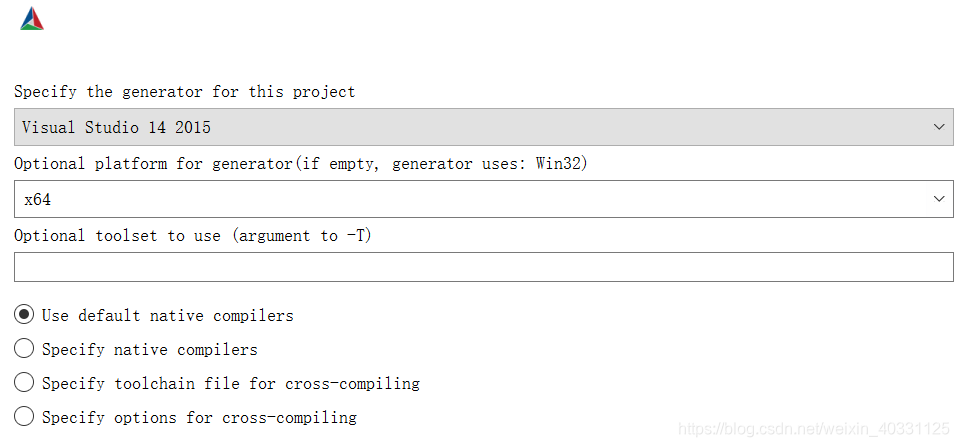Screen dimensions: 959x447
Task: Expand generator list using its chevron arrow
Action: click(x=939, y=127)
